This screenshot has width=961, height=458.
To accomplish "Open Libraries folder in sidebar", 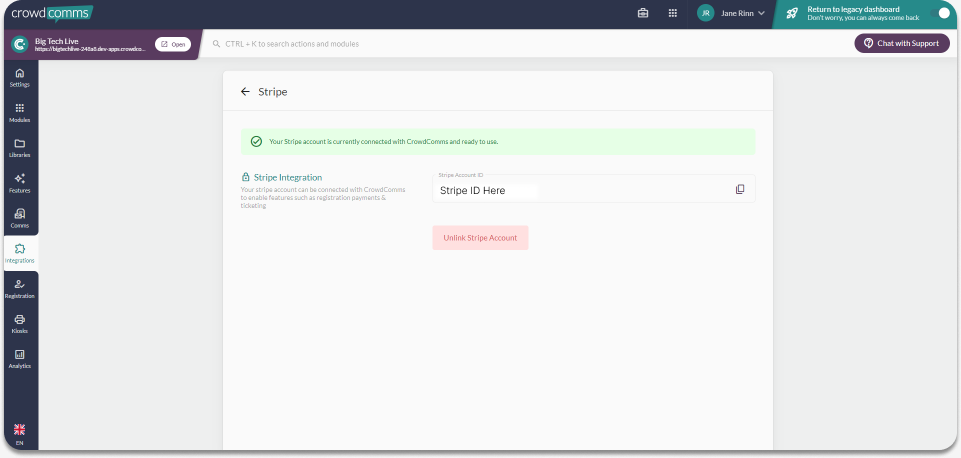I will (x=19, y=148).
